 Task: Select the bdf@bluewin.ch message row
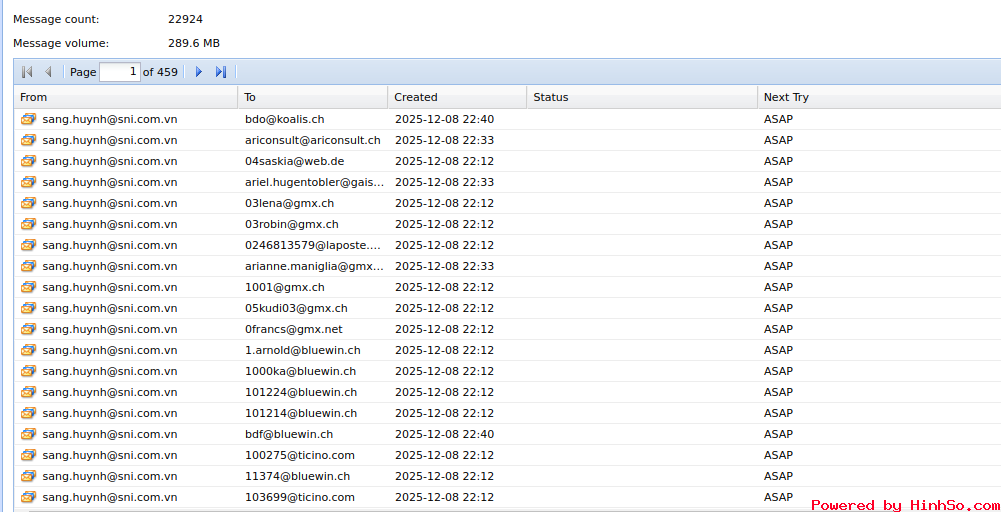coord(289,434)
